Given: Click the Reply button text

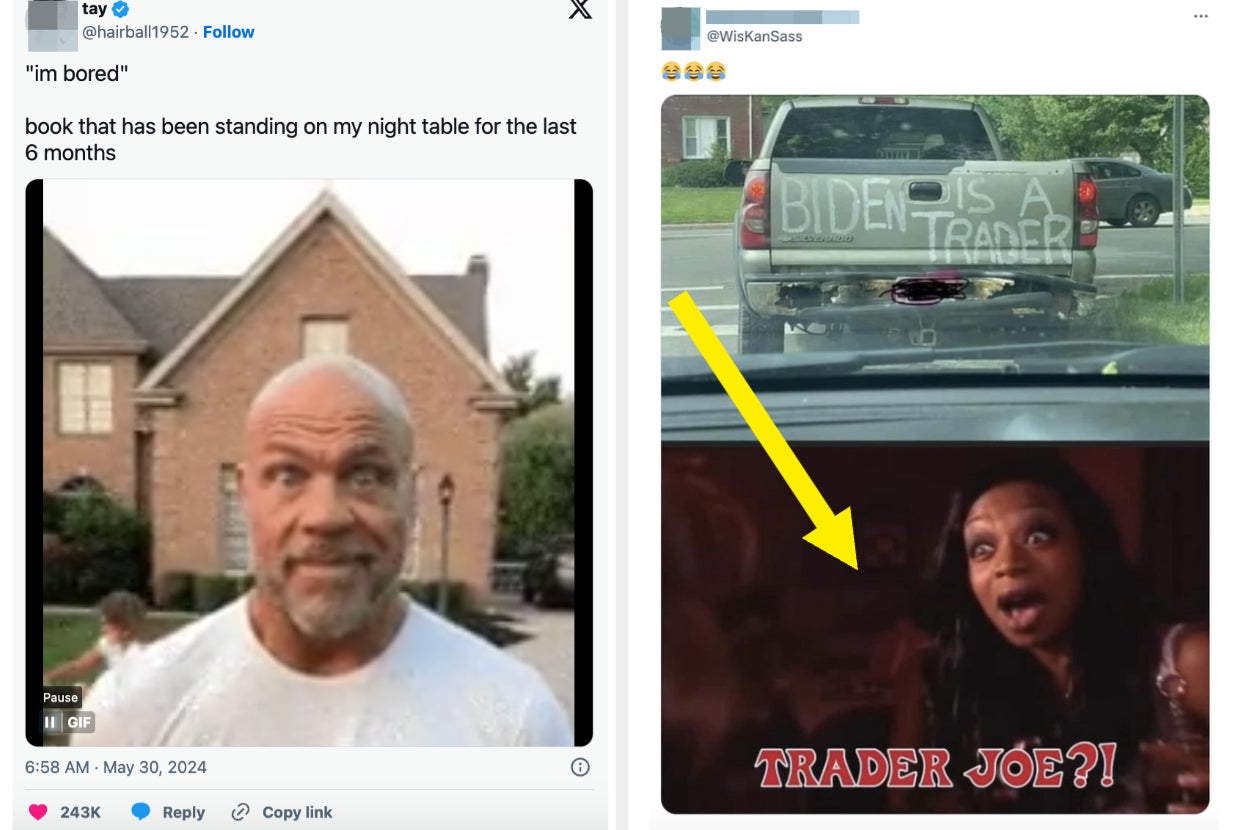Looking at the screenshot, I should (183, 812).
